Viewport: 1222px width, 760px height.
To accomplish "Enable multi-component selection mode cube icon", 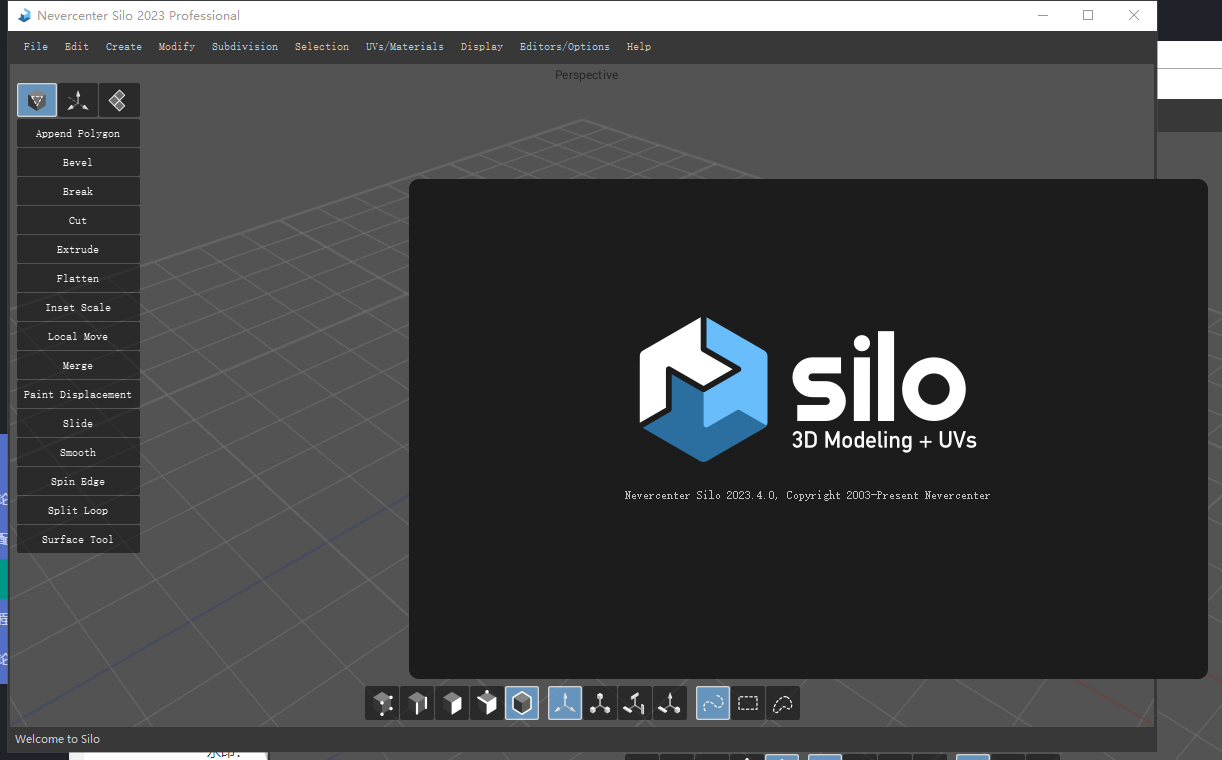I will pyautogui.click(x=487, y=703).
